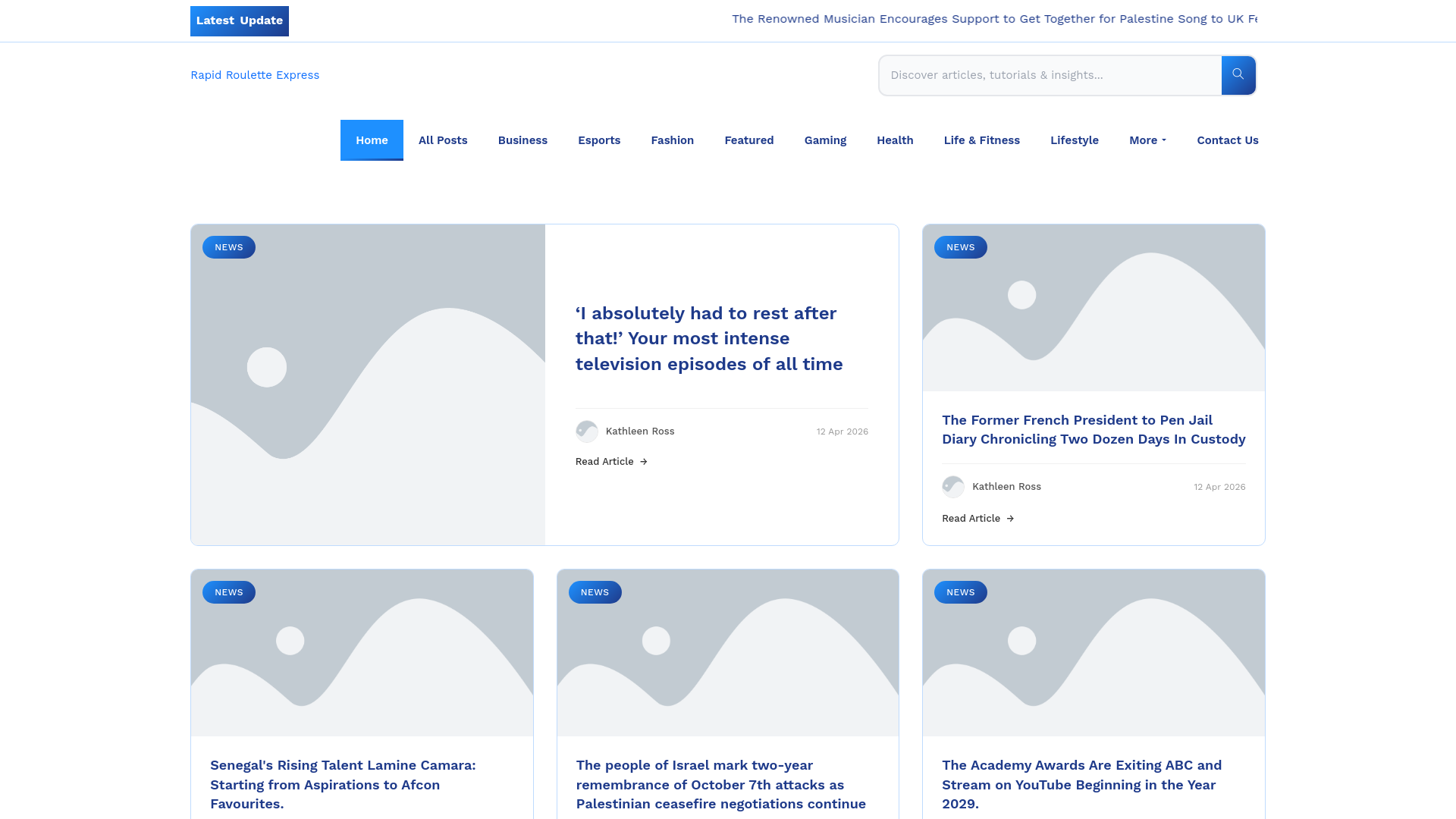This screenshot has height=819, width=1456.
Task: Click NEWS badge on Senegal article card
Action: [x=228, y=592]
